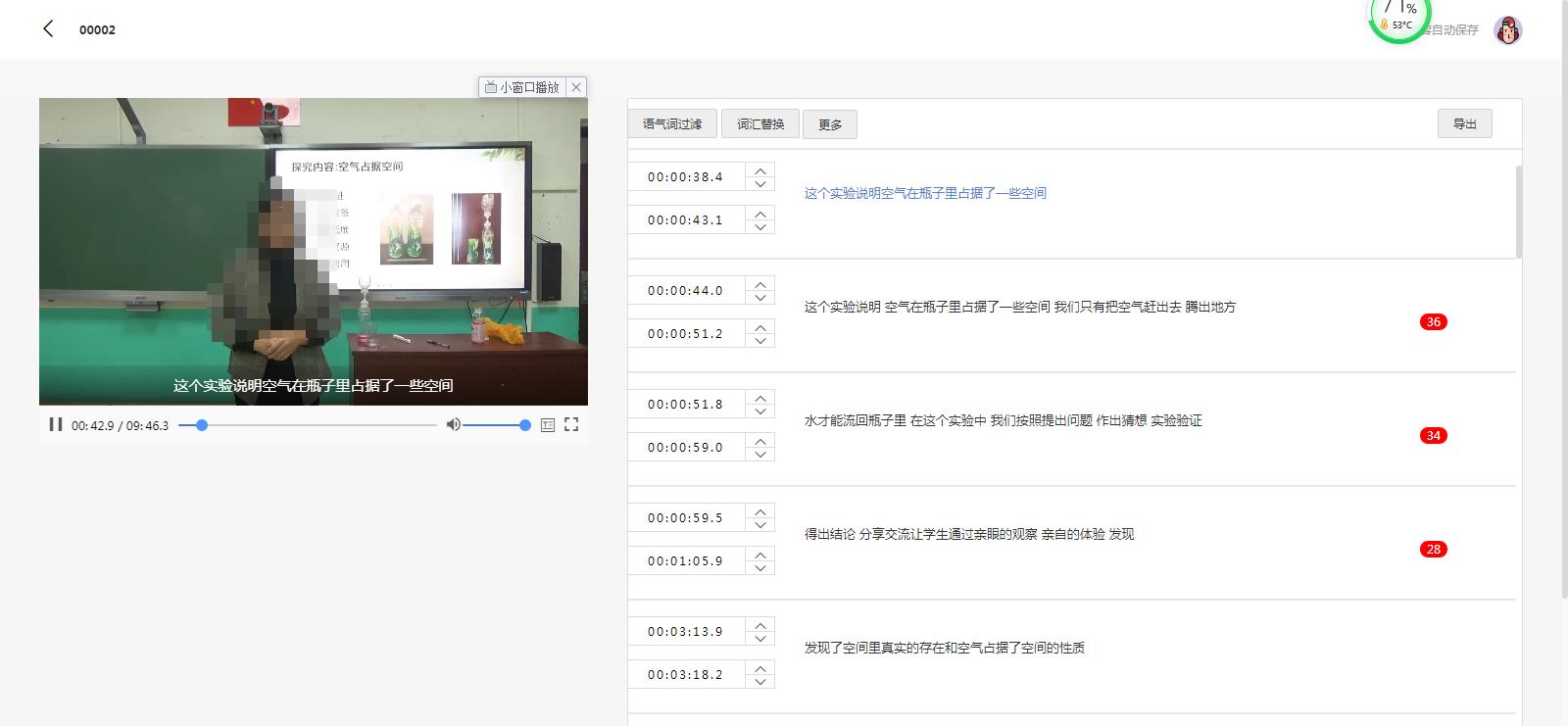Screen dimensions: 1568x726
Task: Select subtitle line starting 水才能流回瓶子里
Action: 1003,420
